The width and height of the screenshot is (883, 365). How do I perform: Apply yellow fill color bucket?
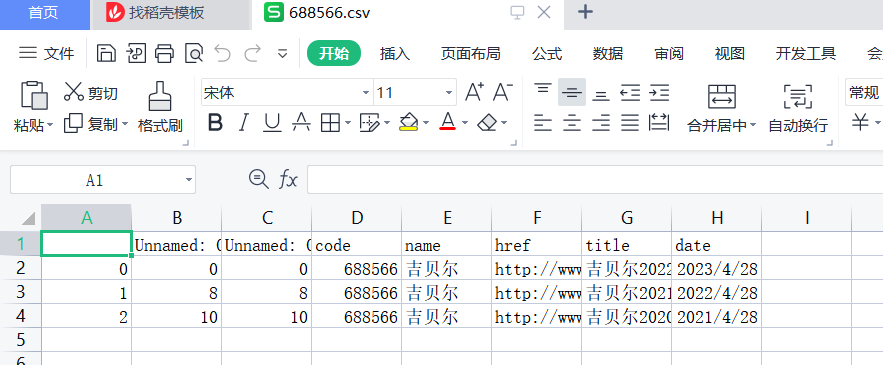pos(408,122)
